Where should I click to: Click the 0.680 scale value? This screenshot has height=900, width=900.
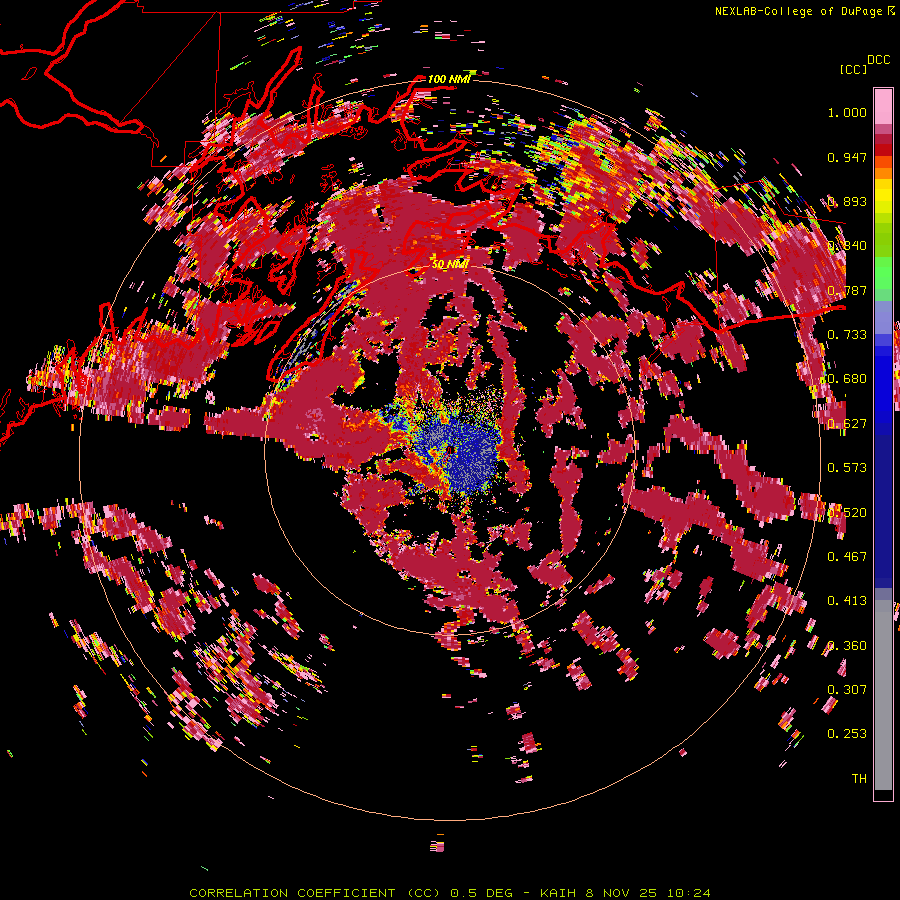pos(847,379)
